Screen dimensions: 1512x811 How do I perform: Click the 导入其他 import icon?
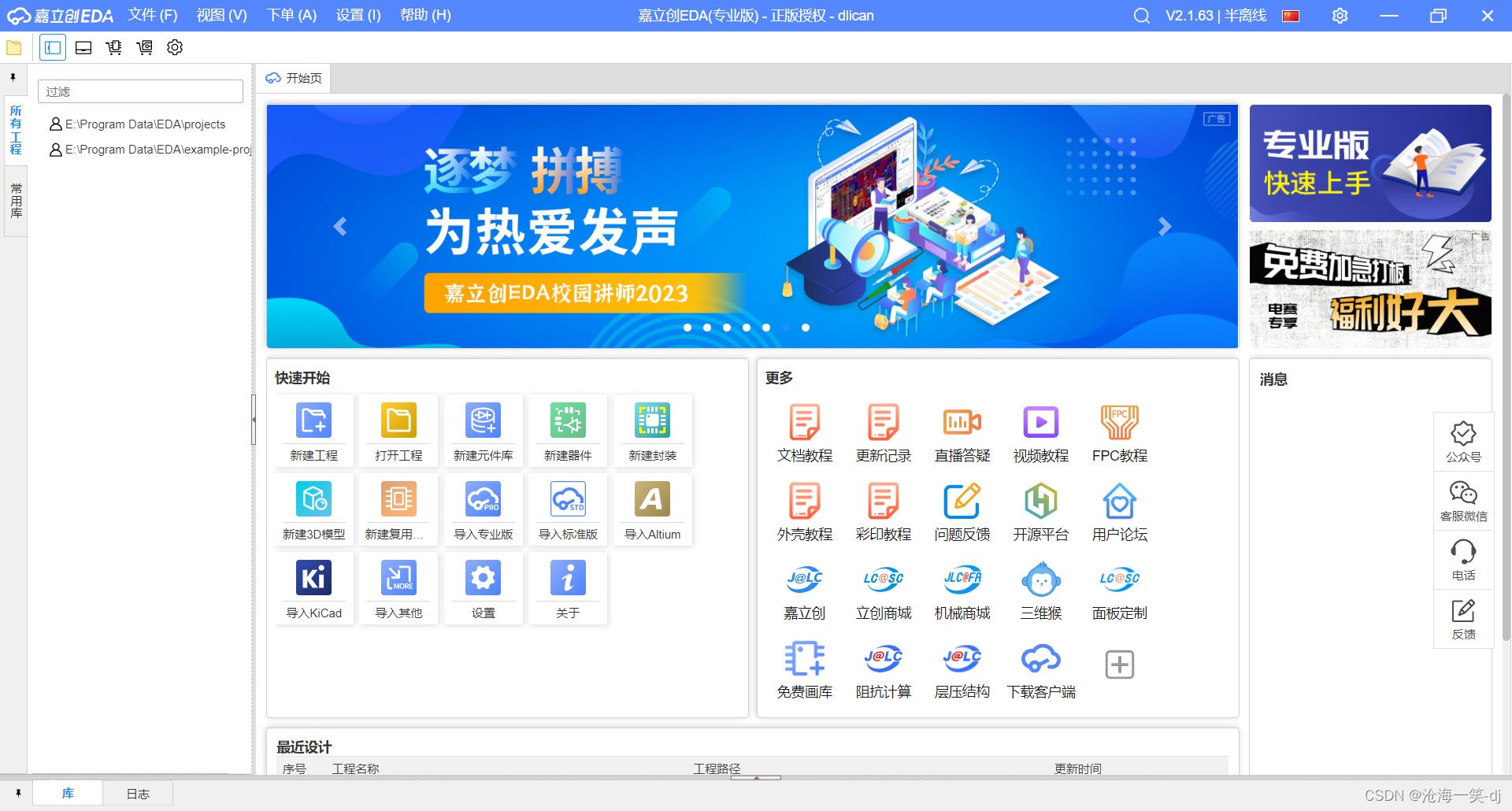(398, 578)
